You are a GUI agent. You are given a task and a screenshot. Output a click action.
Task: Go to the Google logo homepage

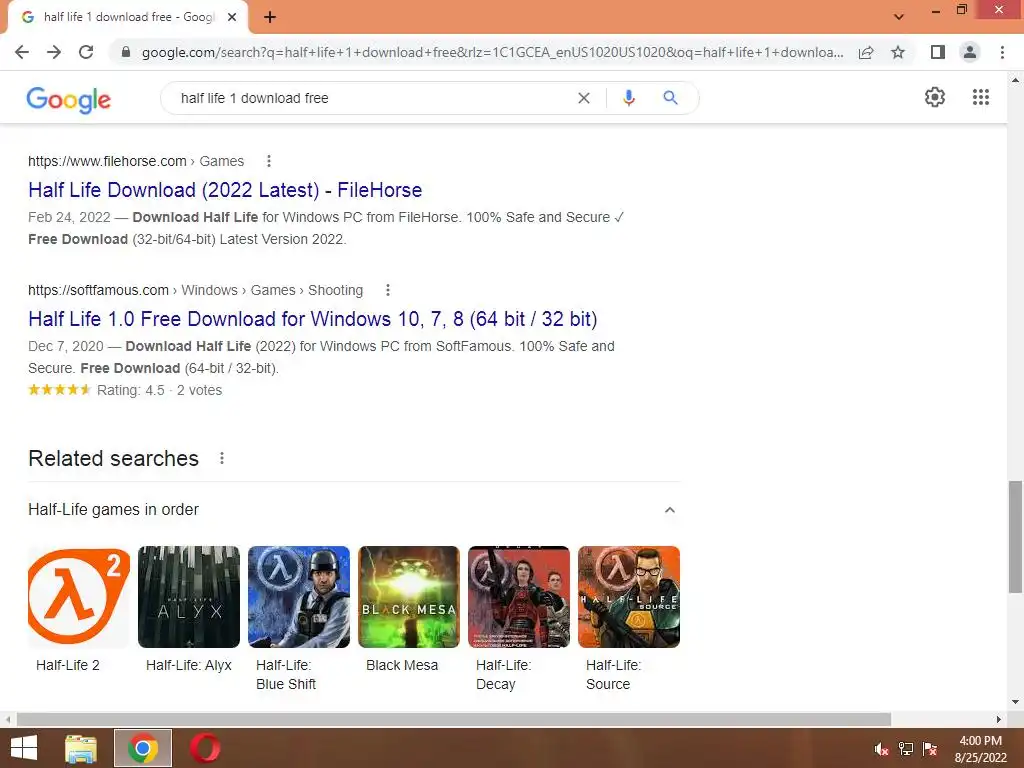click(x=69, y=100)
